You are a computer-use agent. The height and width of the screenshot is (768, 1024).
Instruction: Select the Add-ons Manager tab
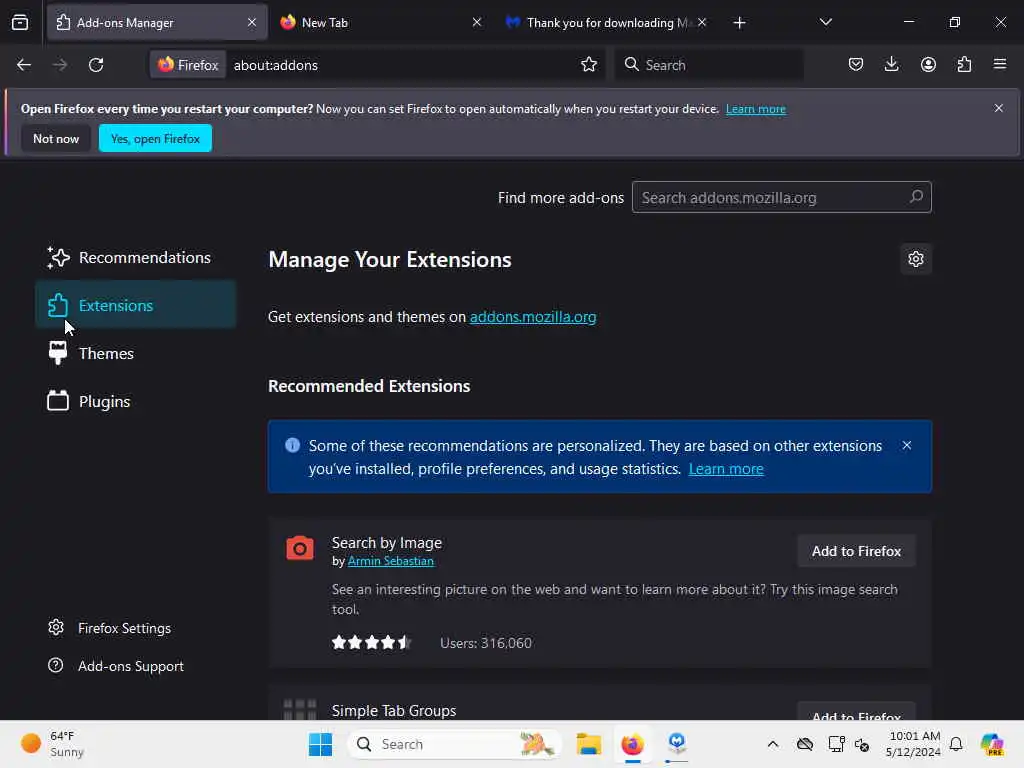click(157, 22)
